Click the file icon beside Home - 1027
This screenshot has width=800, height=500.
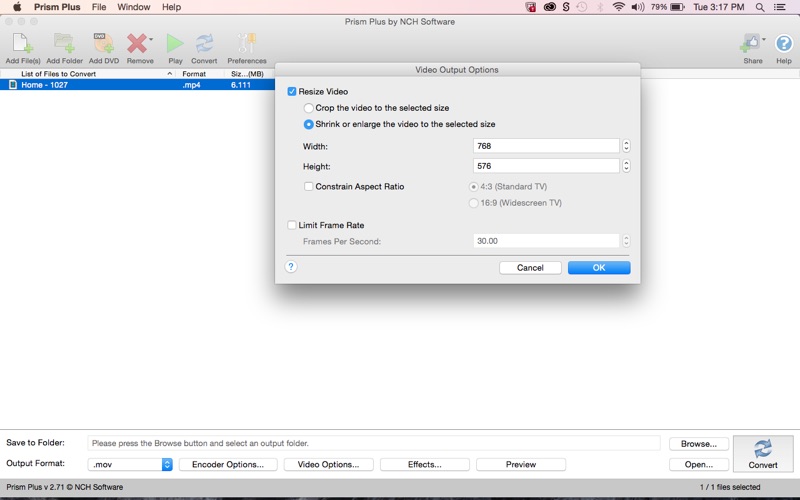(x=13, y=85)
